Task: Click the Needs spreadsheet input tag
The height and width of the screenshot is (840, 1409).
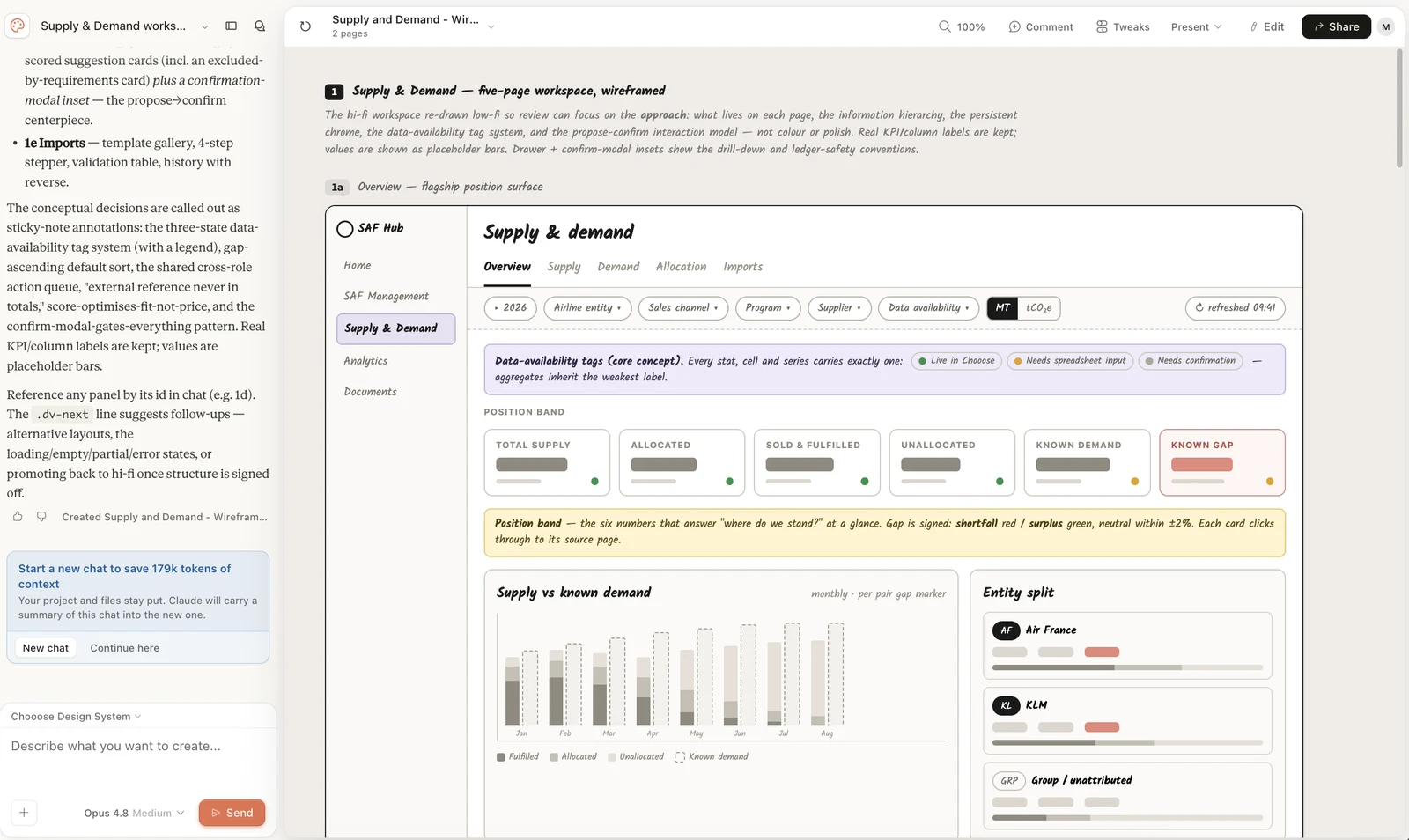Action: point(1070,361)
